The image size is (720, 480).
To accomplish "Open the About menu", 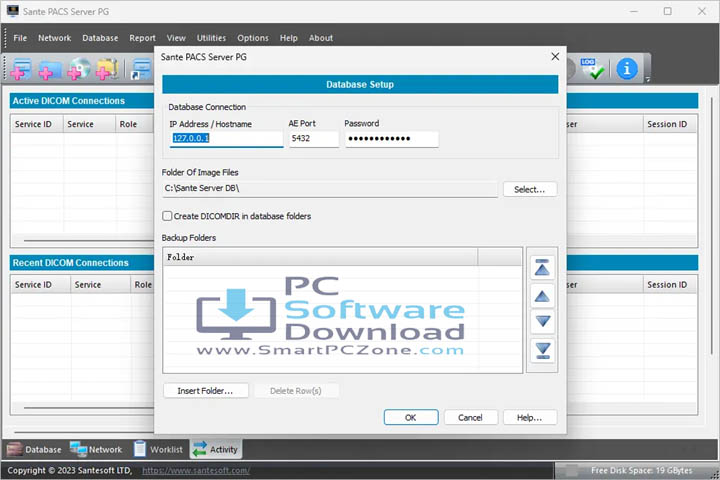I will click(x=321, y=38).
